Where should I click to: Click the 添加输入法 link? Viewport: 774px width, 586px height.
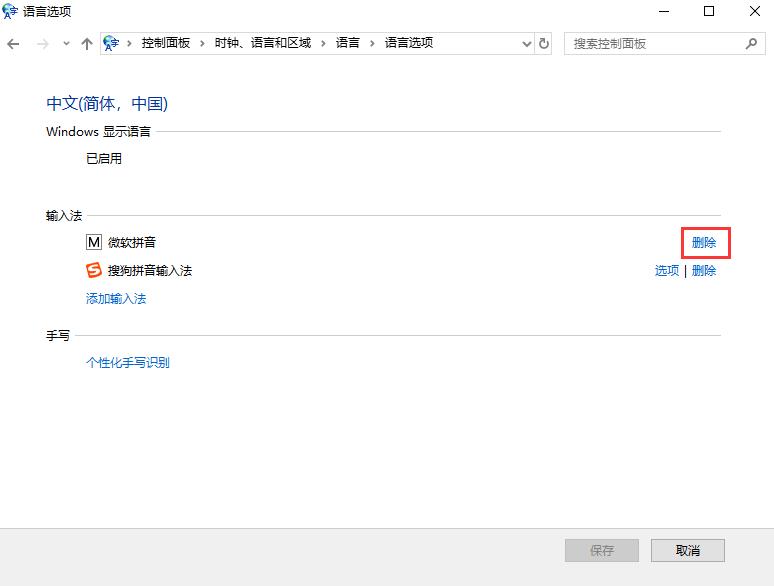coord(116,298)
